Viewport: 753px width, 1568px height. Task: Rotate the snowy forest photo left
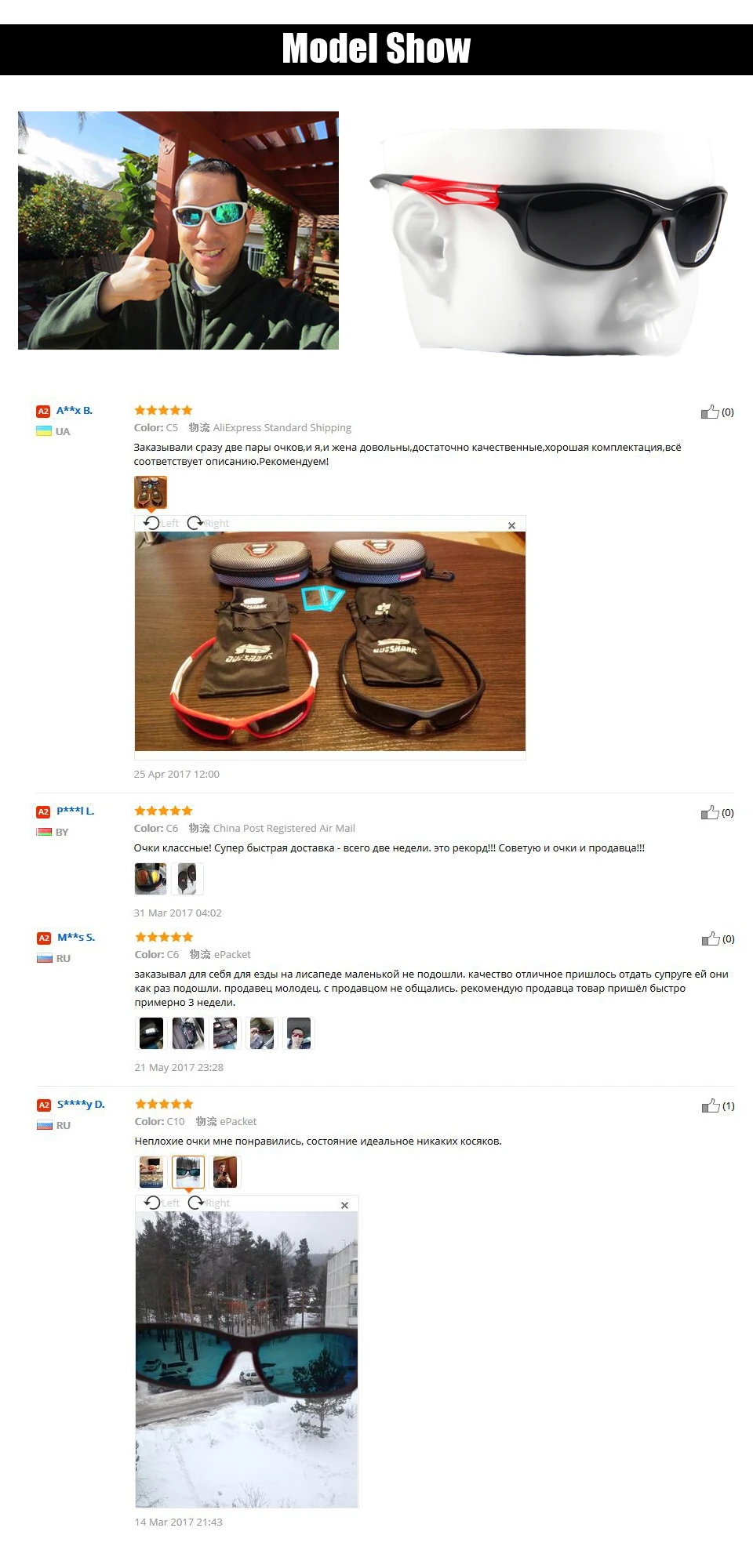click(162, 1203)
